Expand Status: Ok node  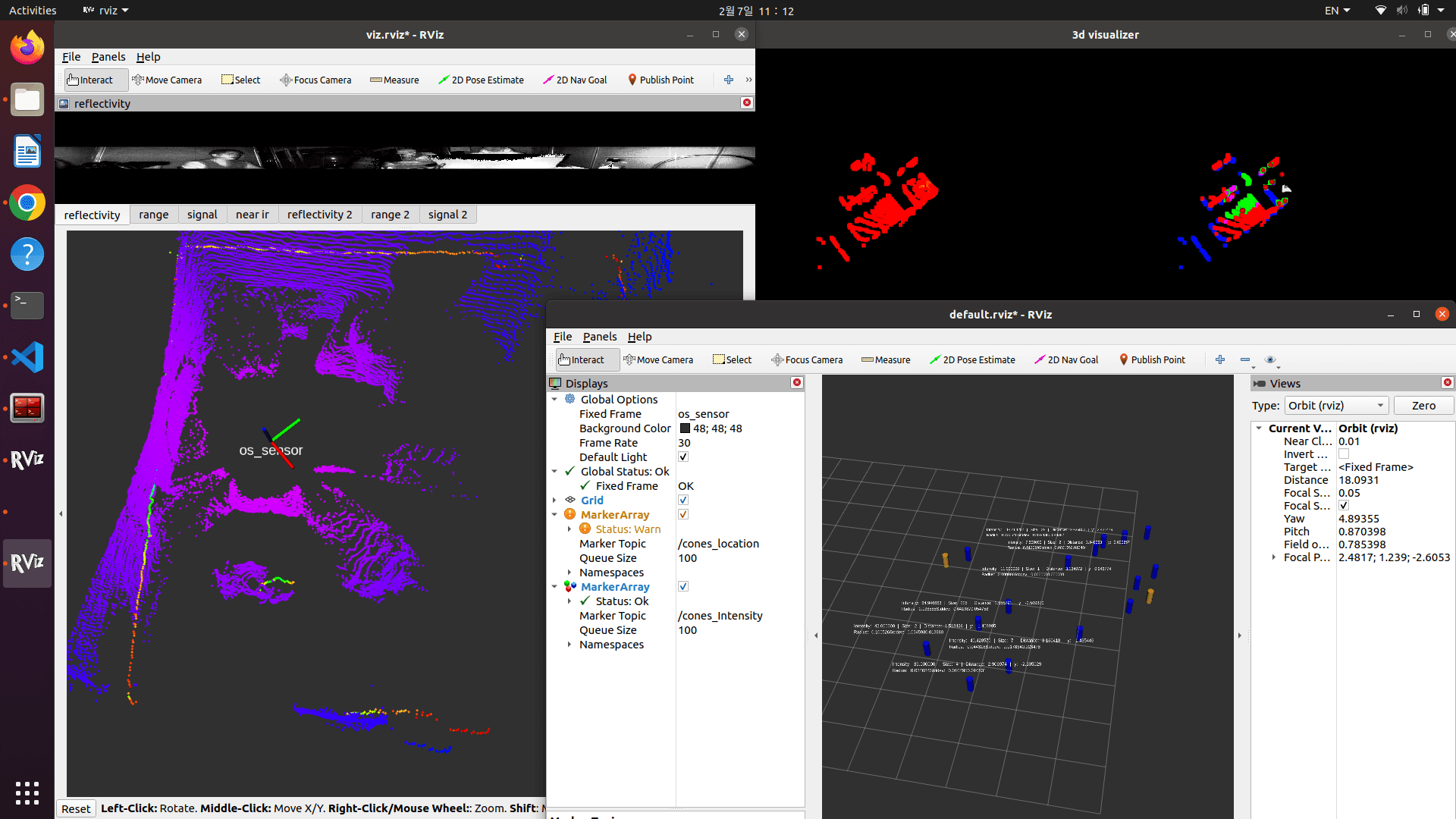570,601
